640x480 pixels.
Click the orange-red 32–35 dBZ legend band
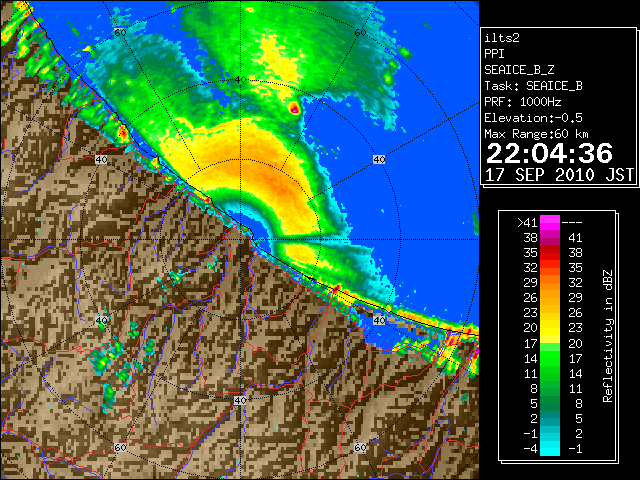coord(550,268)
